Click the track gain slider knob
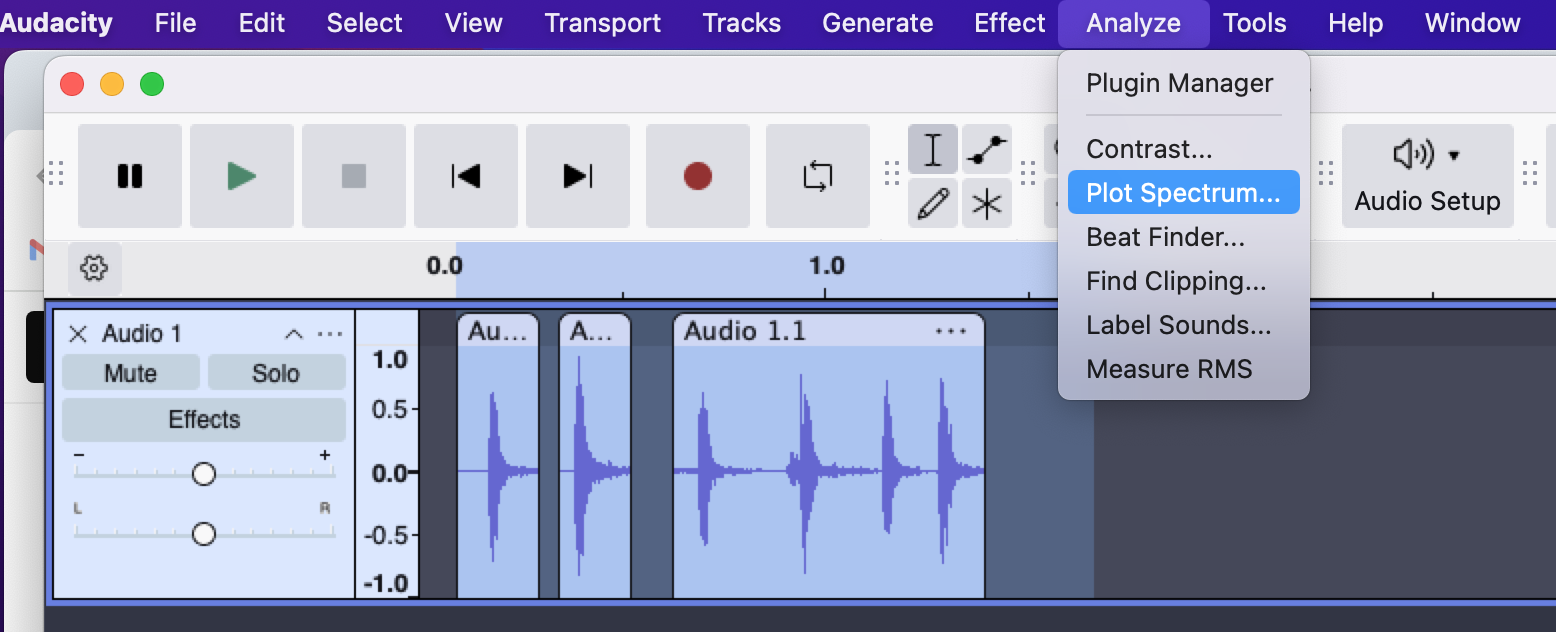This screenshot has width=1556, height=632. 204,473
